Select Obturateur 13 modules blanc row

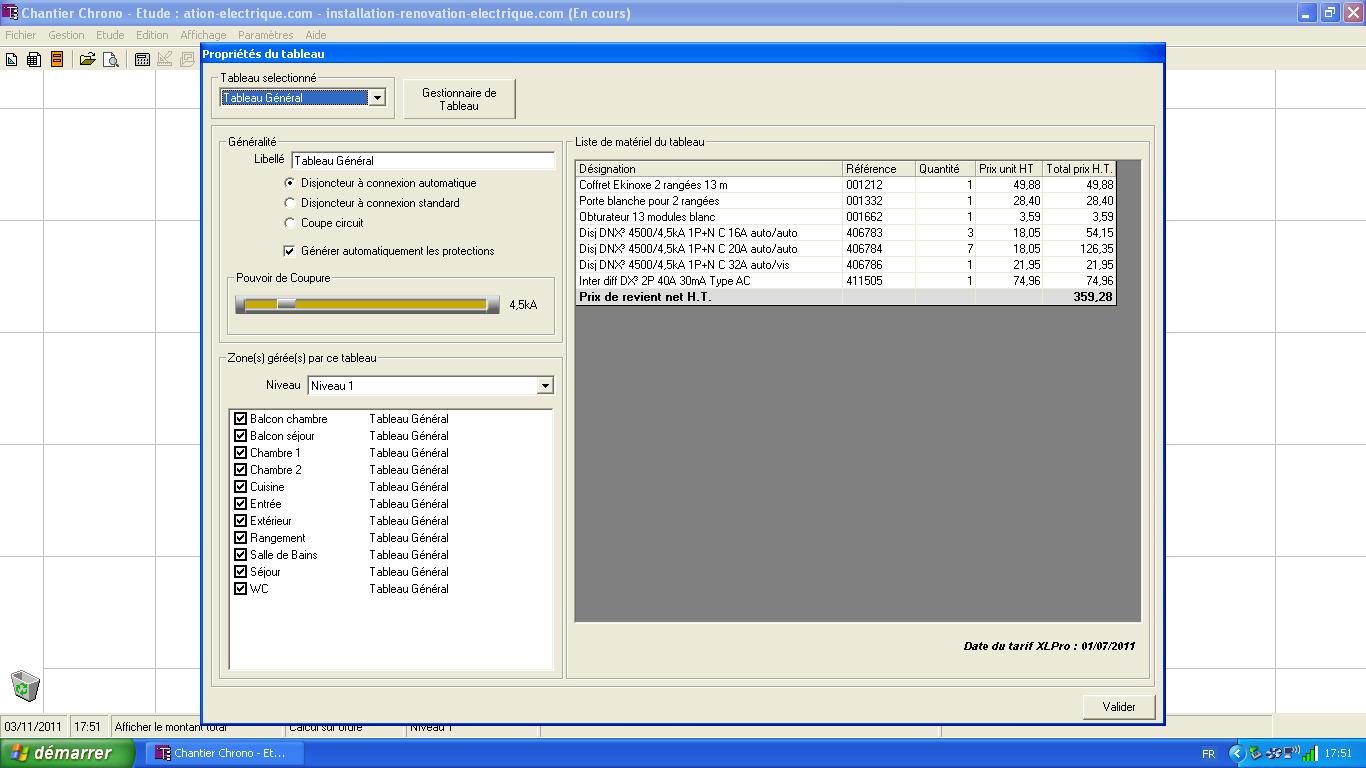pyautogui.click(x=845, y=217)
